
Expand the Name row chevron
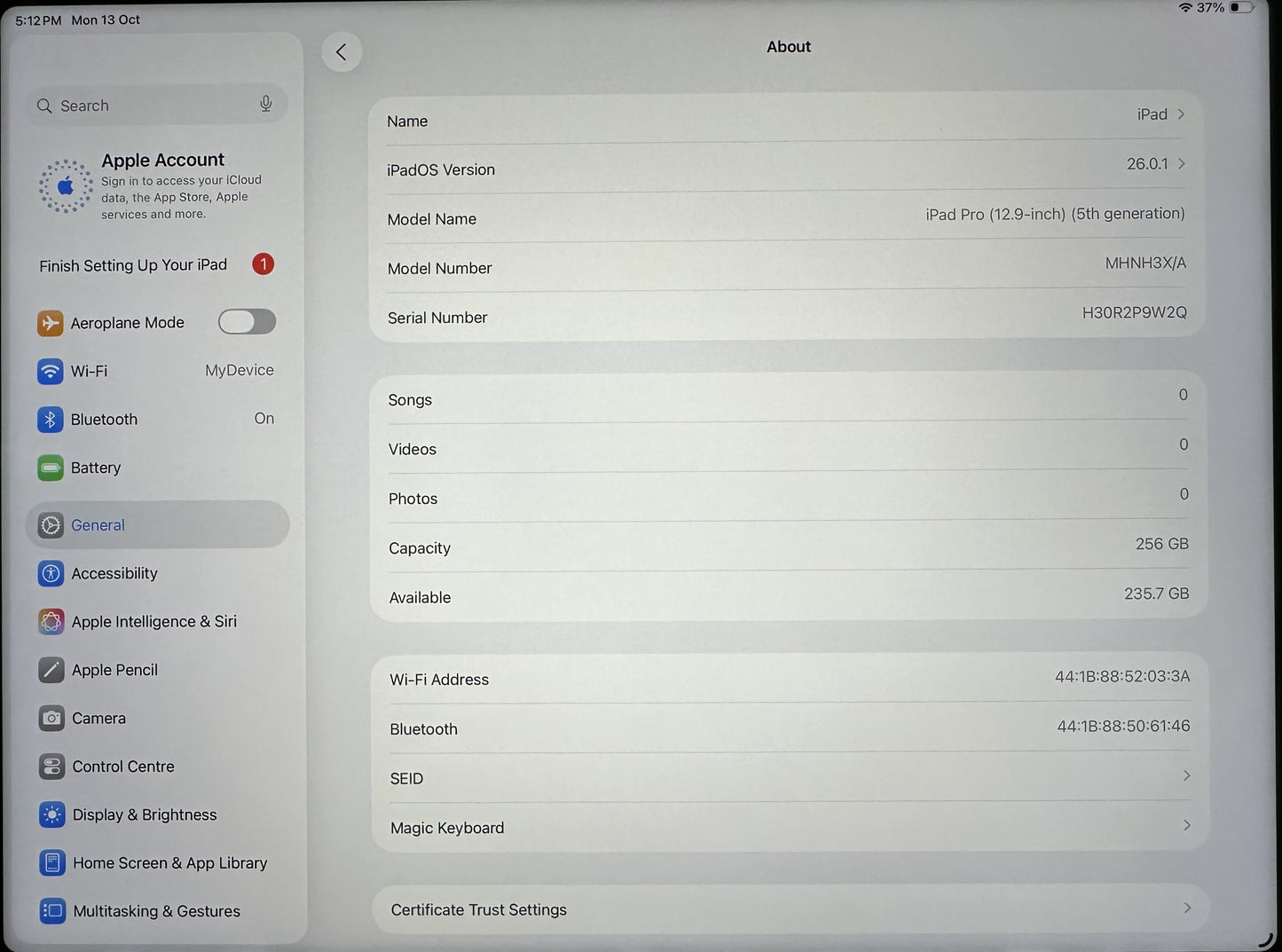coord(1181,114)
